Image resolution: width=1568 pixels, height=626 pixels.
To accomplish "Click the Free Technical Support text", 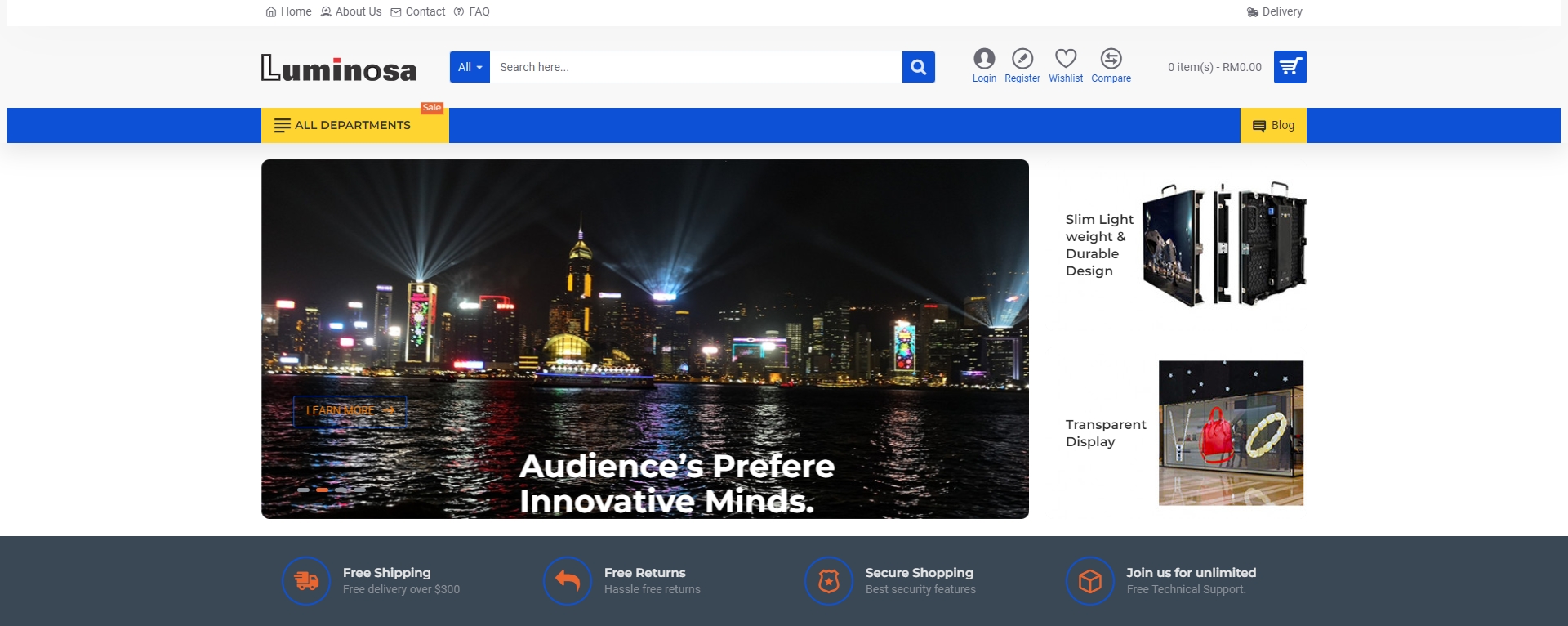I will pos(1187,589).
